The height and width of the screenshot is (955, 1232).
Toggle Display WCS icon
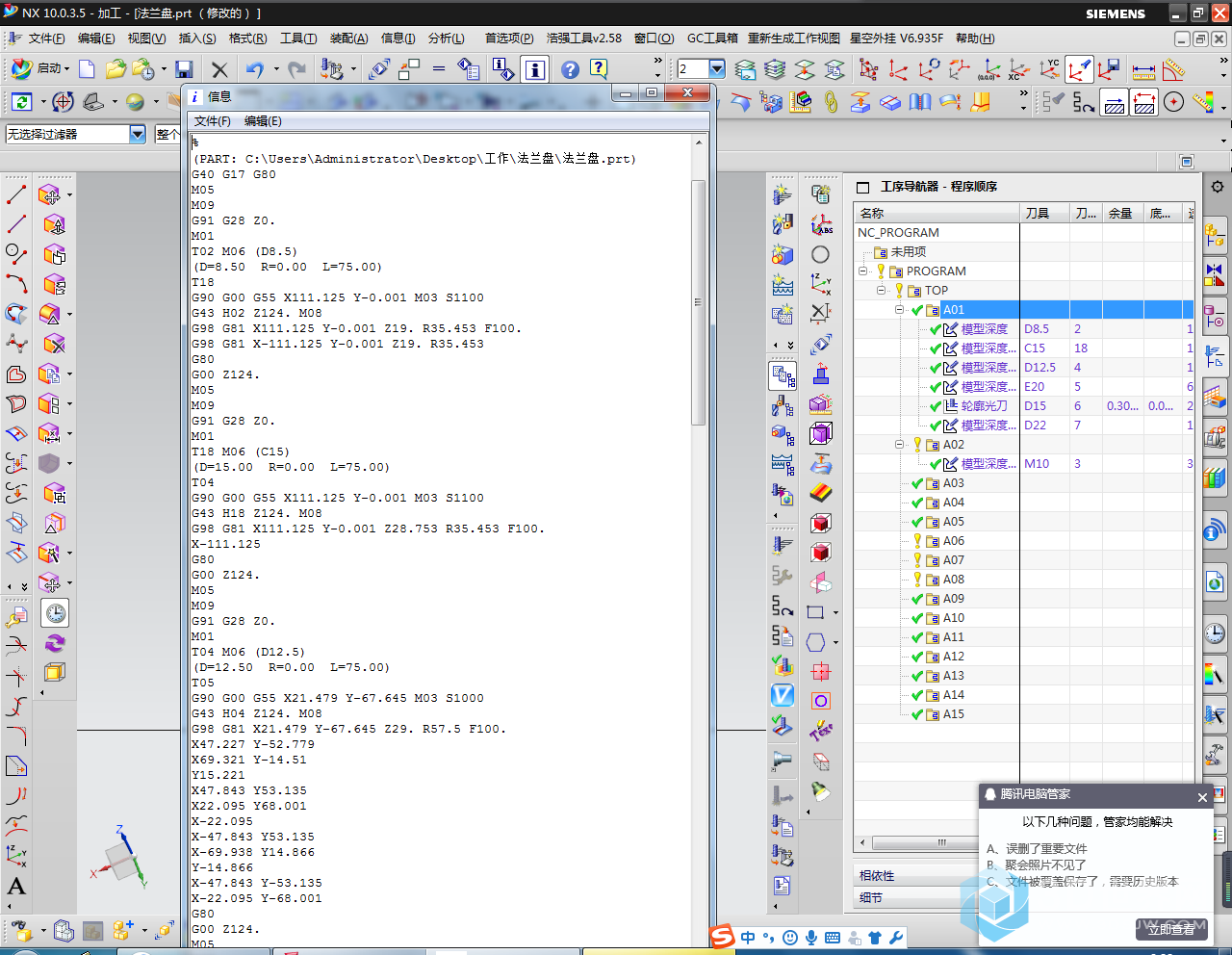point(1079,70)
